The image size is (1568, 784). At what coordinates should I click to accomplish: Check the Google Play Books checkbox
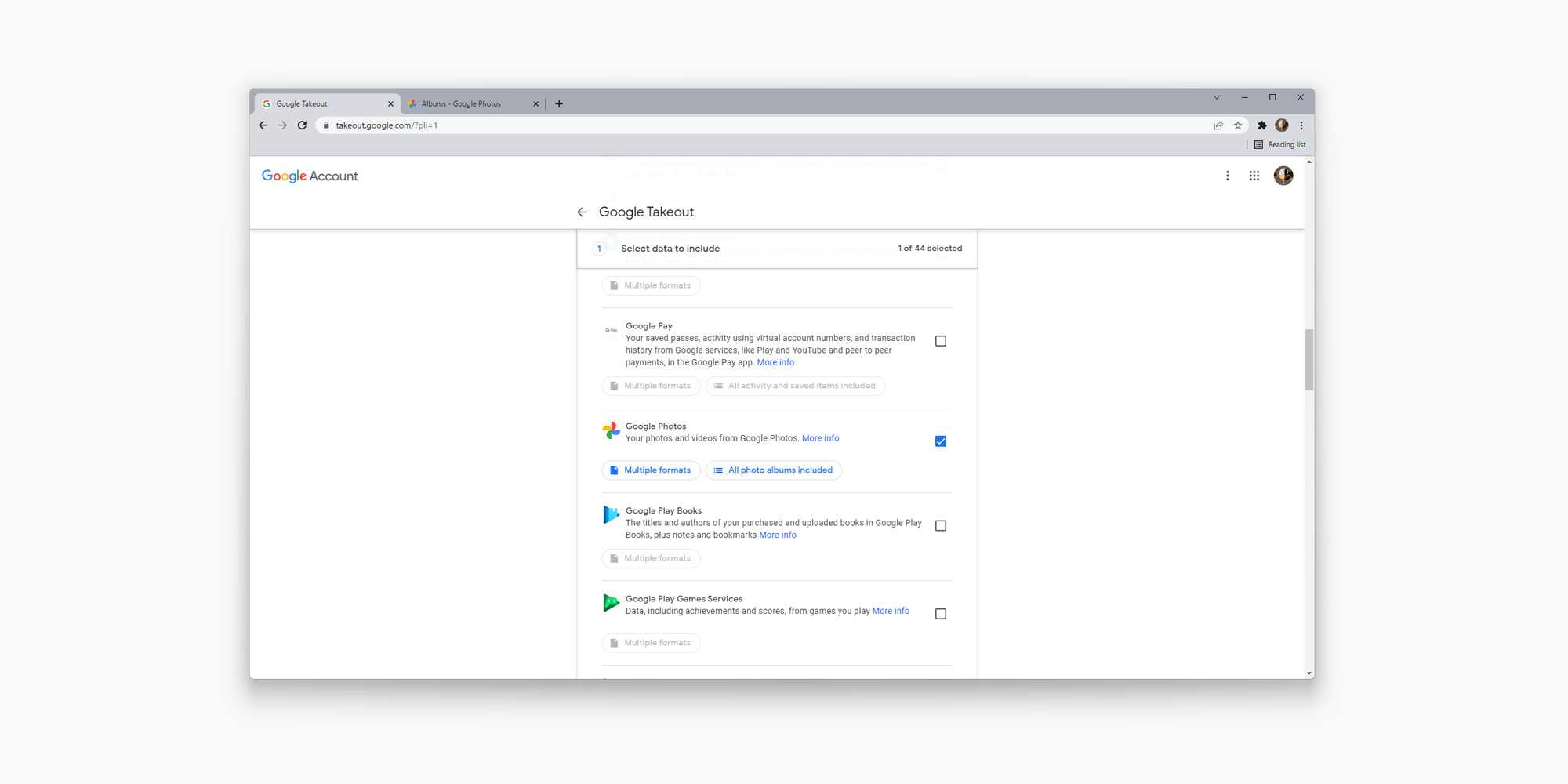(x=940, y=525)
